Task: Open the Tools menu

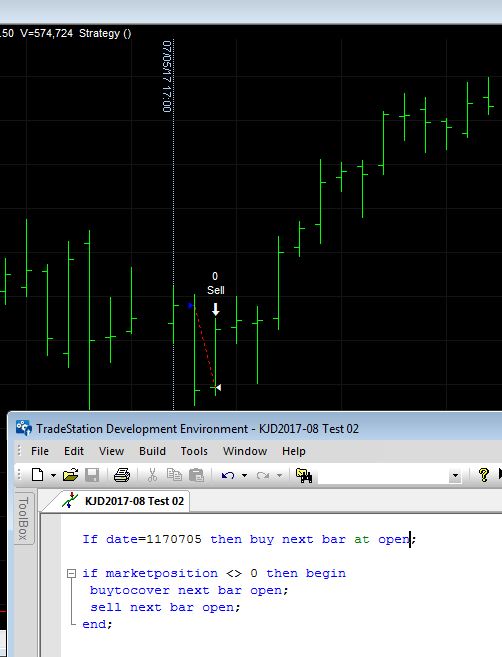Action: pyautogui.click(x=194, y=451)
